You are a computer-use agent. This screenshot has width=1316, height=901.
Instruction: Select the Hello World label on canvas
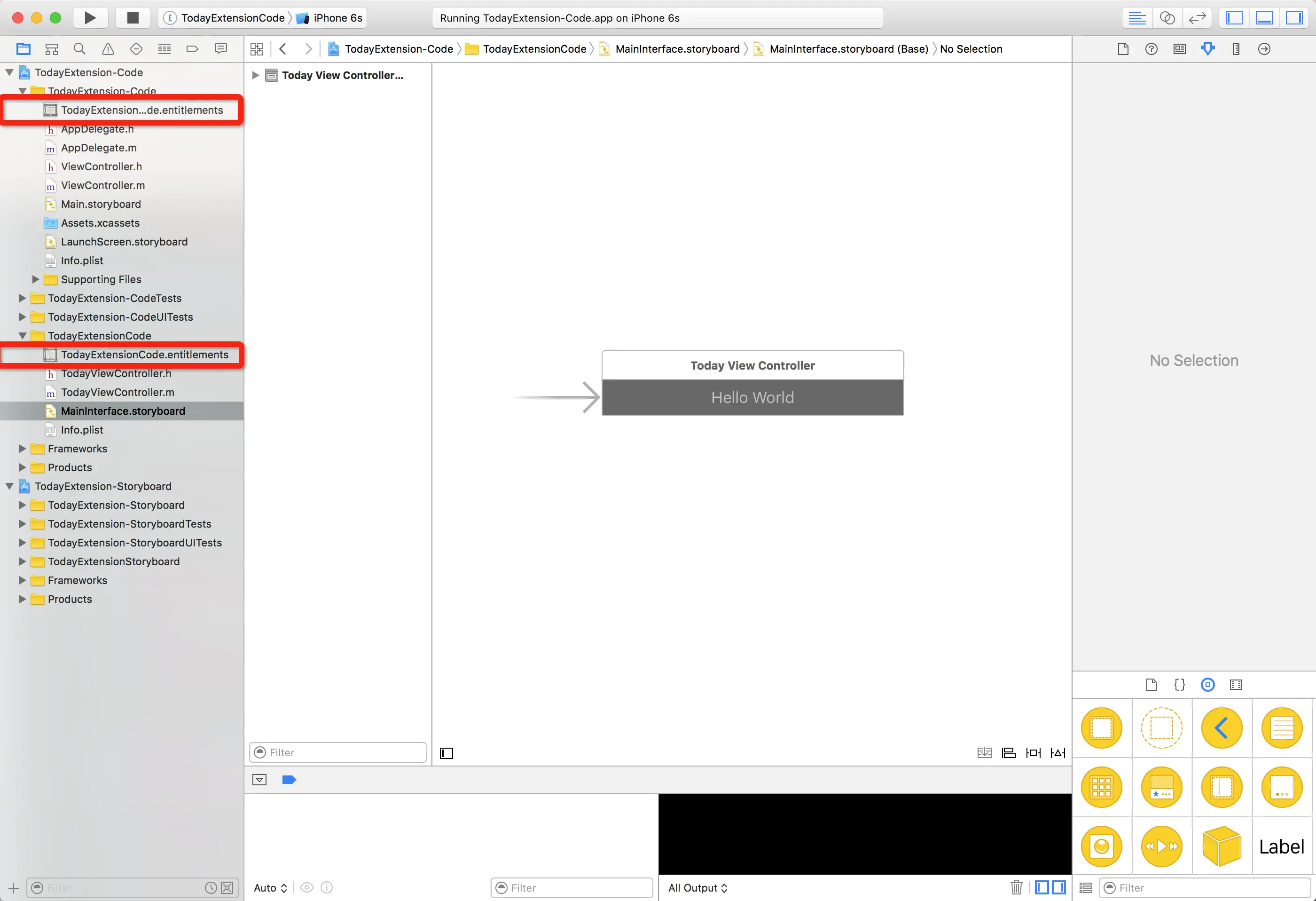(x=752, y=397)
